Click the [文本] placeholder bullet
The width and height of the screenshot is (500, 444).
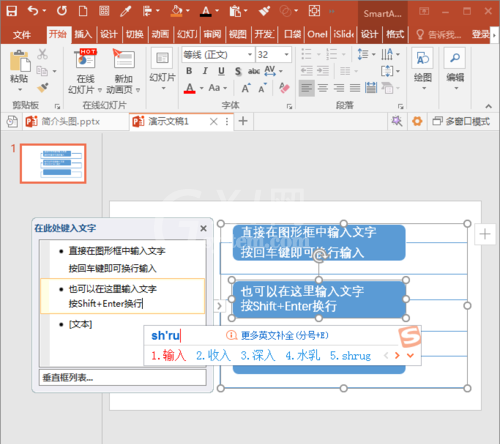click(x=80, y=324)
